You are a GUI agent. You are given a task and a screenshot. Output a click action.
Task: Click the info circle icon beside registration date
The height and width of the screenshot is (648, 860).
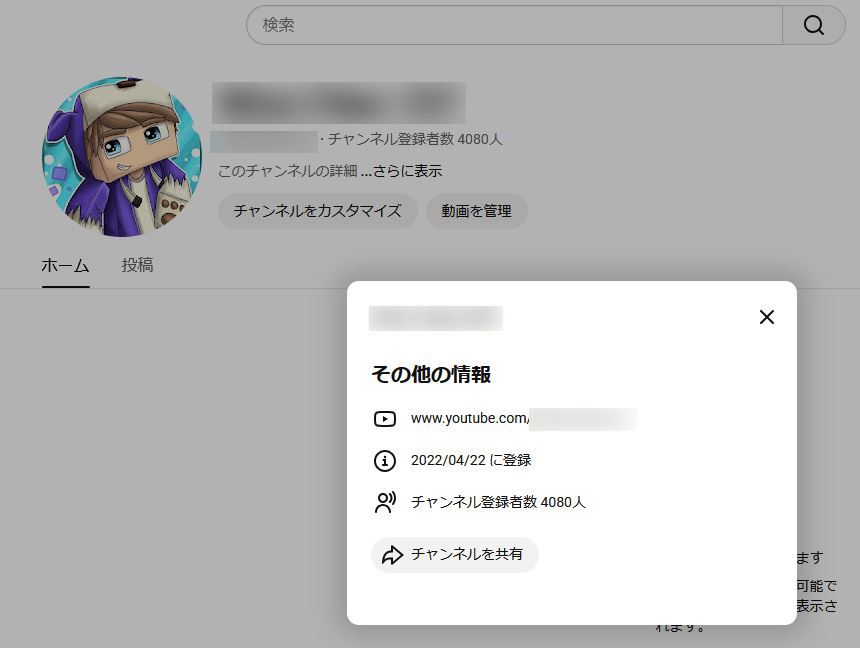point(385,461)
